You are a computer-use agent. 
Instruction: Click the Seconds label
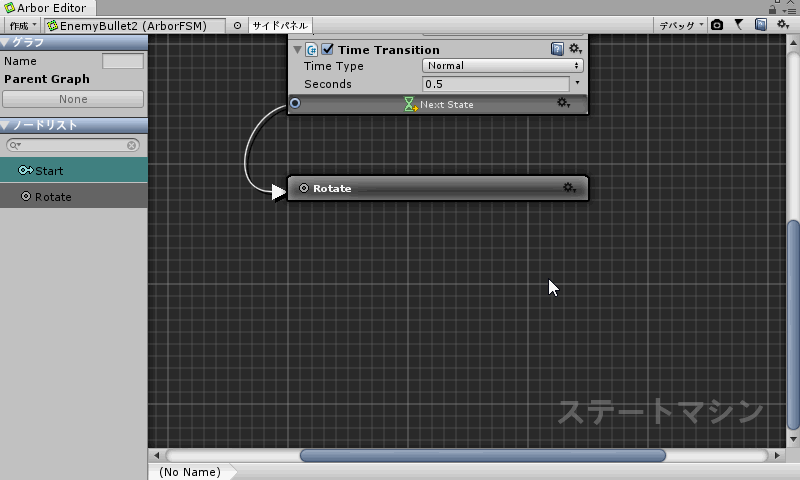click(328, 84)
